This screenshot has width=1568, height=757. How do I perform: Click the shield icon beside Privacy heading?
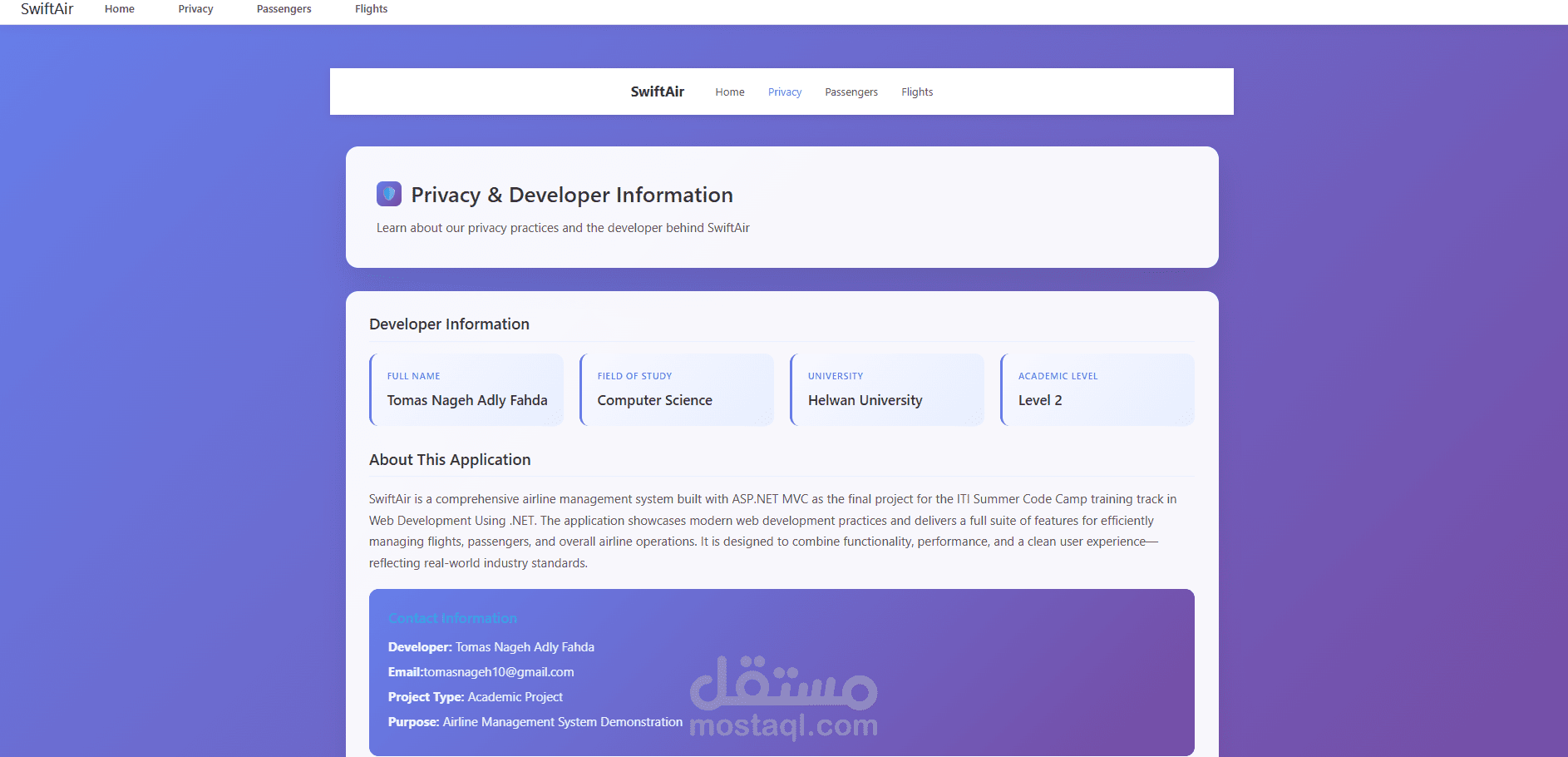click(x=389, y=194)
